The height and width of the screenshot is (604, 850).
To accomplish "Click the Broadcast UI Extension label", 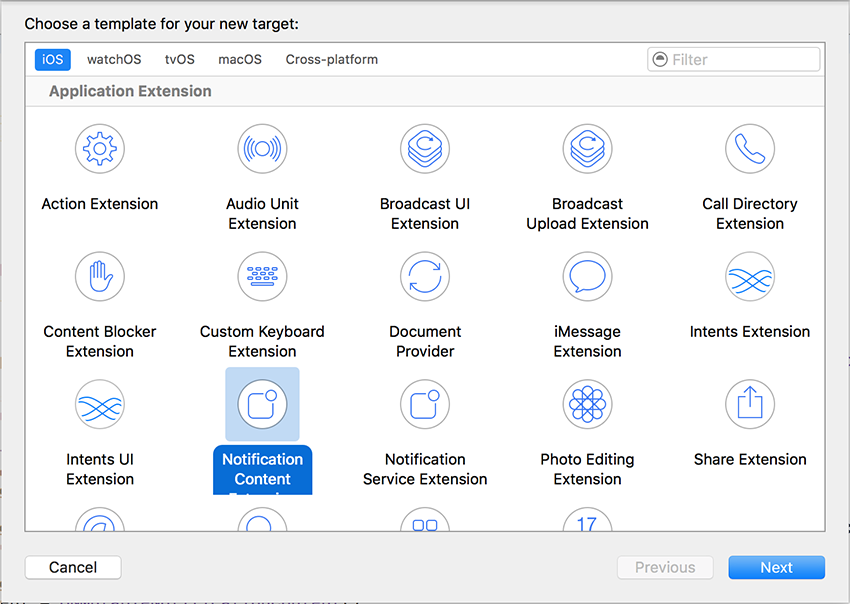I will coord(425,214).
